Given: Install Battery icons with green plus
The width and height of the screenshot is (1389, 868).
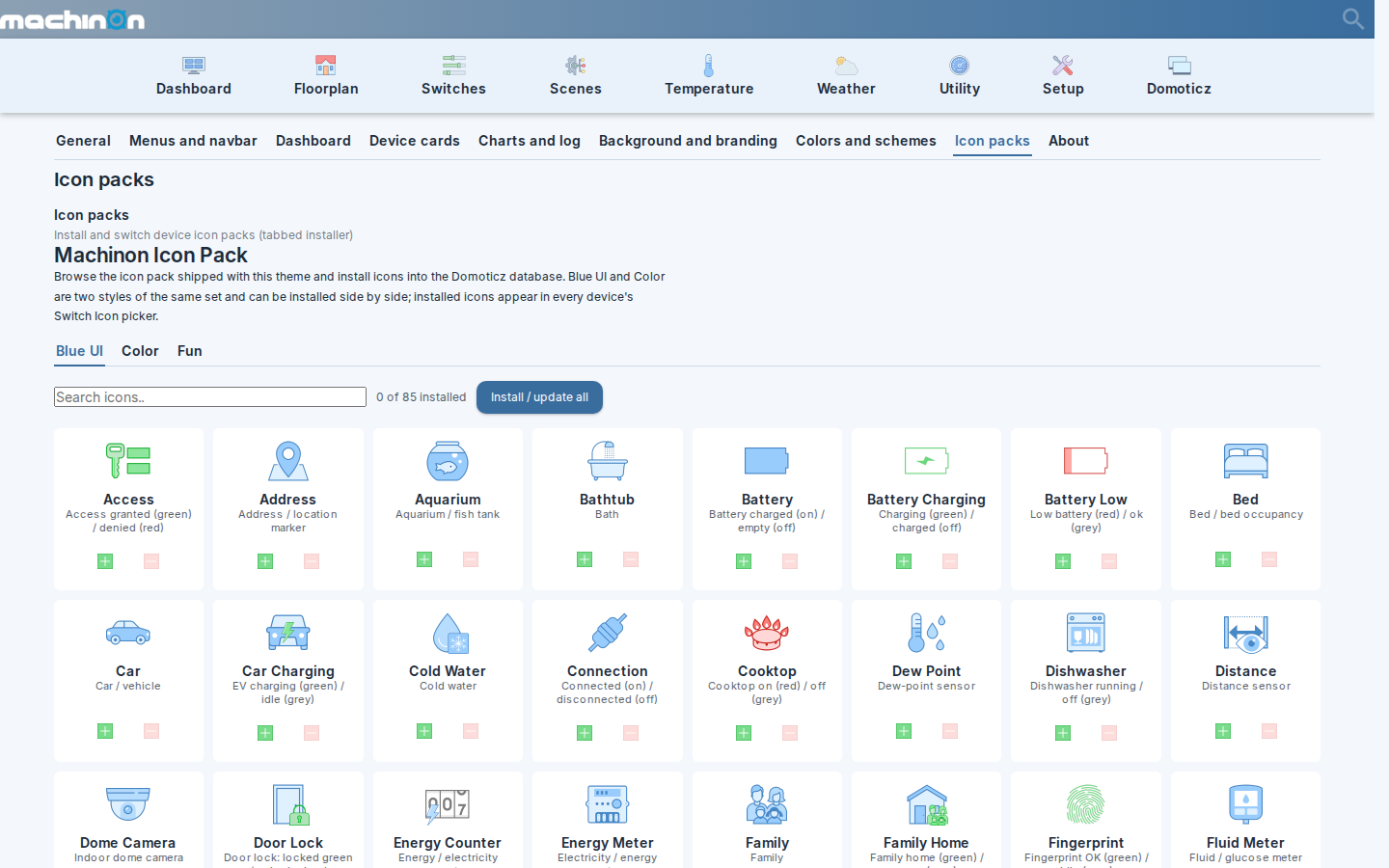Looking at the screenshot, I should click(x=744, y=561).
